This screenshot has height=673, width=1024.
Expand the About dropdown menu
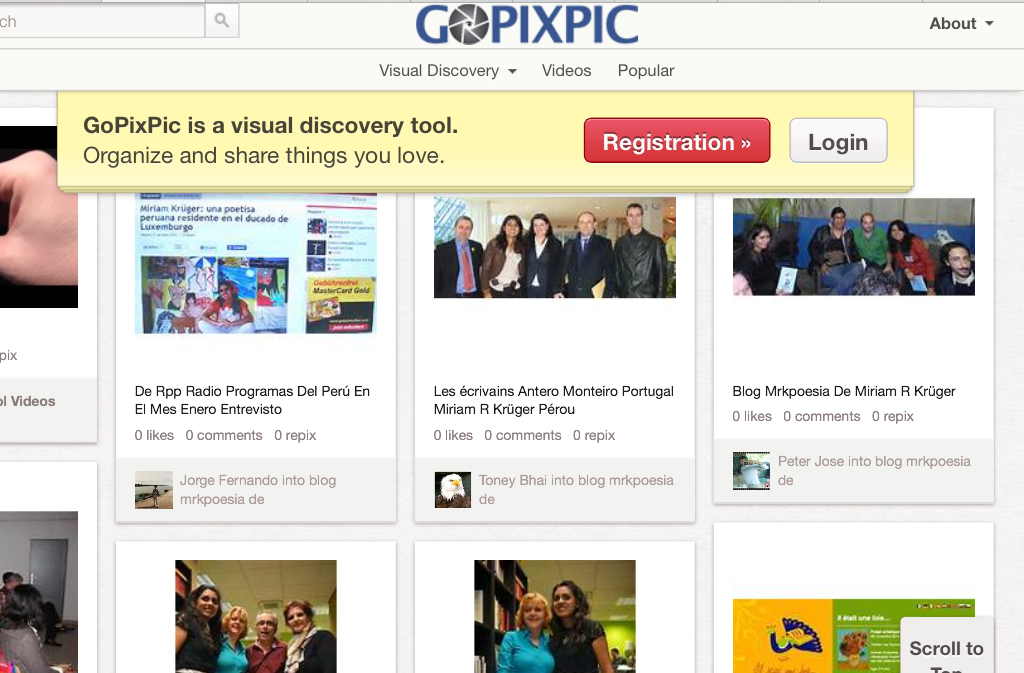(x=961, y=23)
